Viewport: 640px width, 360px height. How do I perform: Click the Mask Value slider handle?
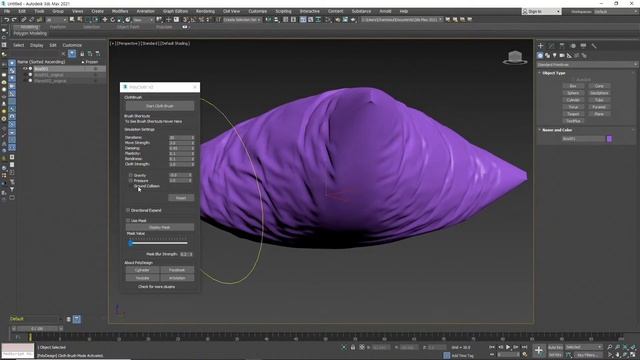click(x=131, y=243)
